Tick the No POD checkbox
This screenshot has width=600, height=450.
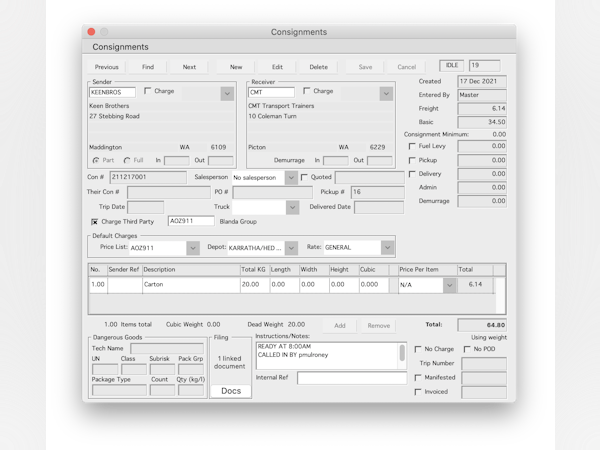point(467,349)
